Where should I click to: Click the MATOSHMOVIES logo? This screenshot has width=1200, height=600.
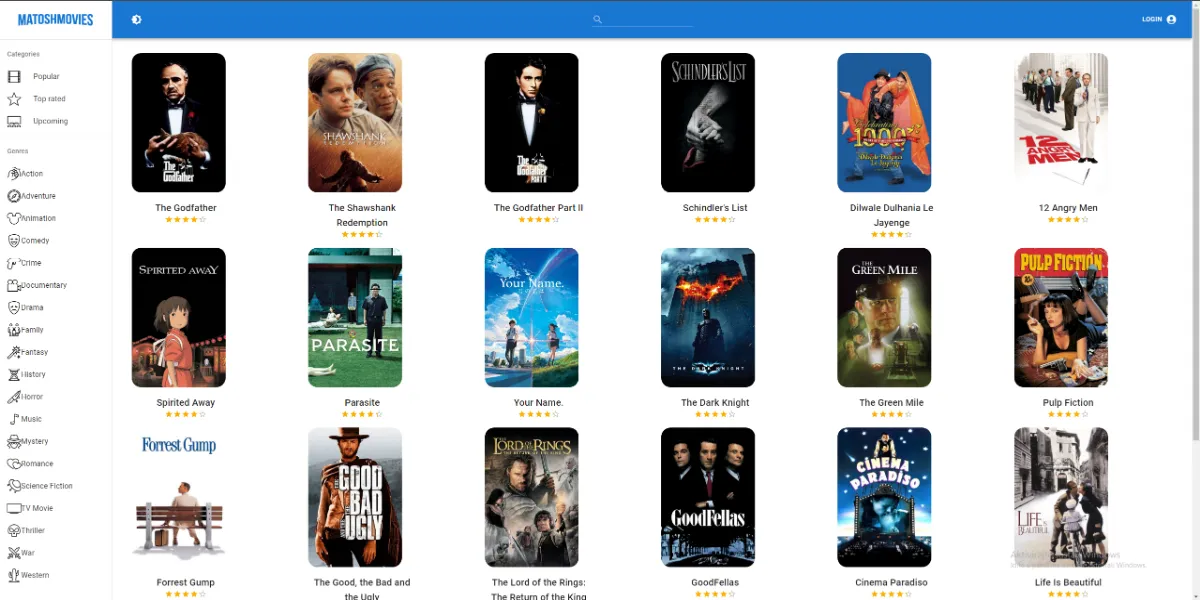coord(56,19)
